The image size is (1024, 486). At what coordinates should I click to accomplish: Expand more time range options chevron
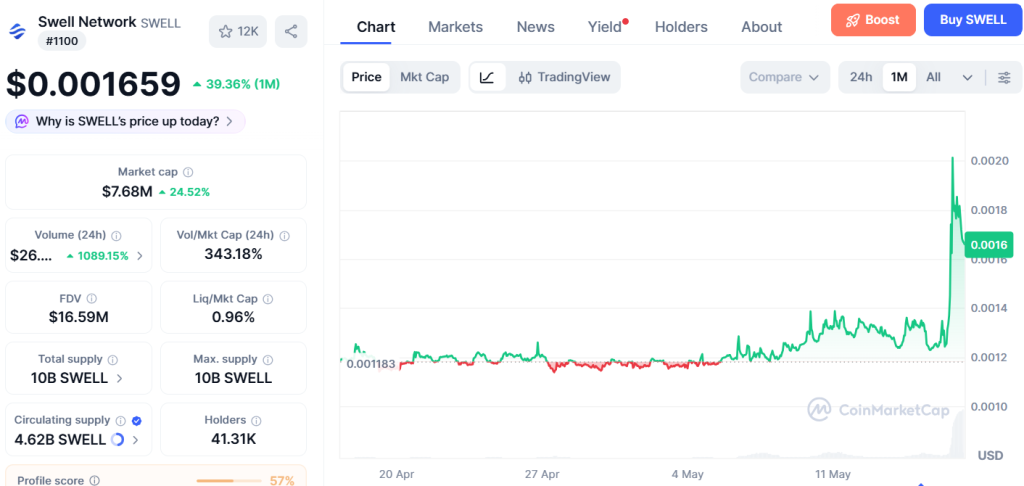[x=967, y=77]
